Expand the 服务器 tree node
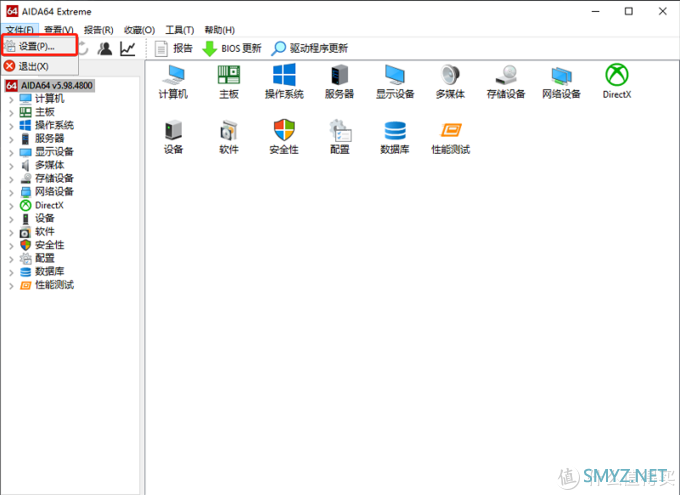The image size is (680, 495). (x=11, y=139)
